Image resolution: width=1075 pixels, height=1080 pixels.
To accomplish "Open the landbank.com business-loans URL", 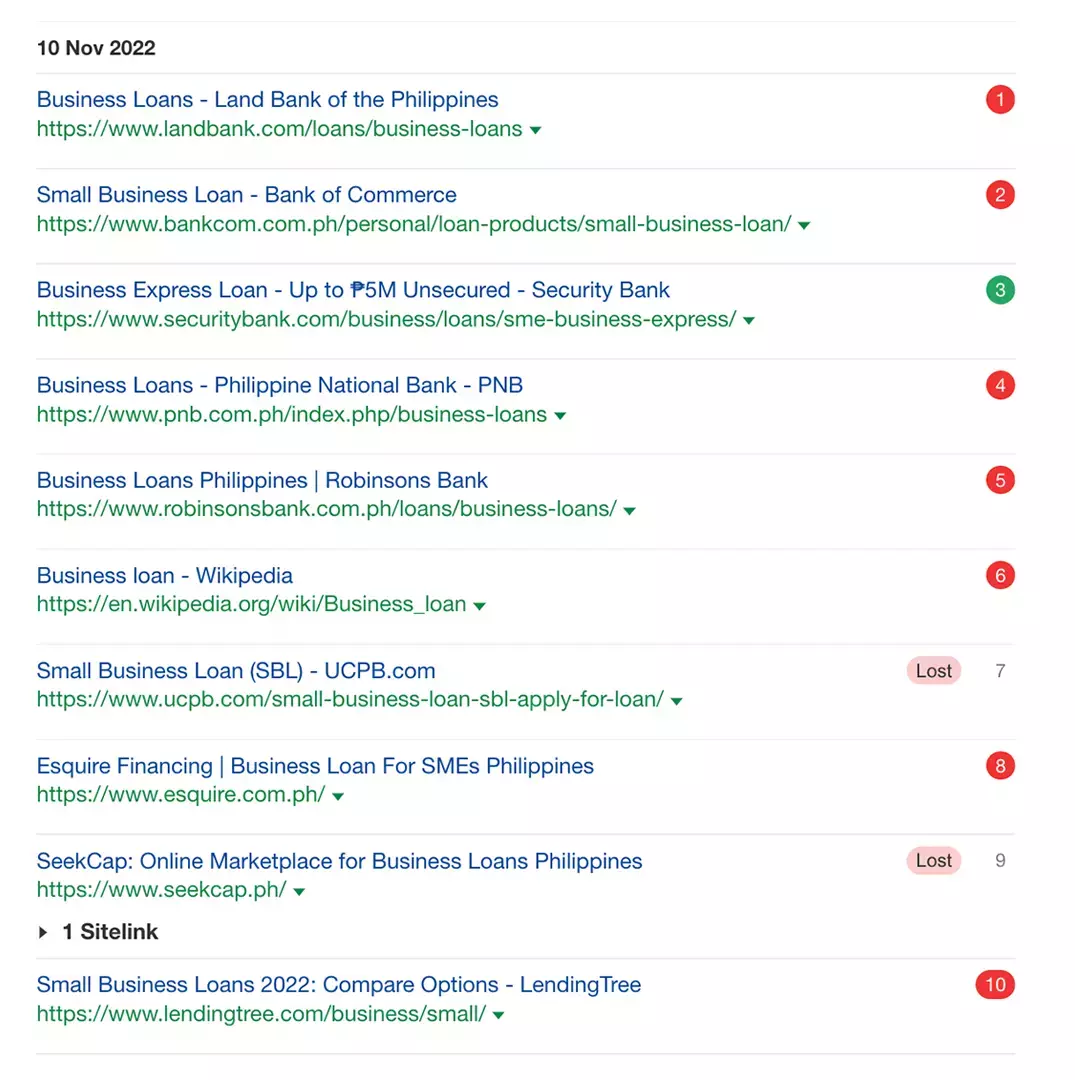I will 280,129.
